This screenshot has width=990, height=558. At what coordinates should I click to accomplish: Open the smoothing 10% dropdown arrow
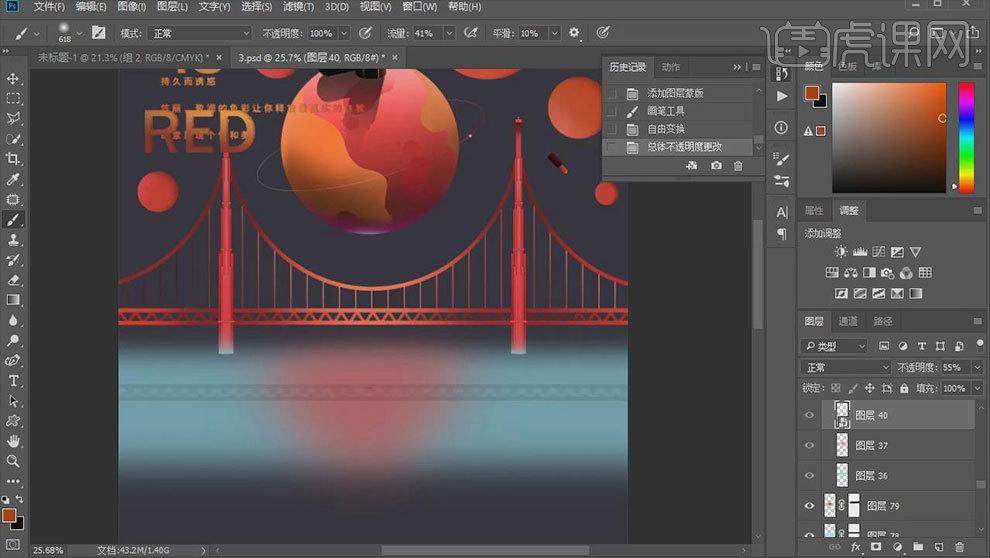coord(554,33)
